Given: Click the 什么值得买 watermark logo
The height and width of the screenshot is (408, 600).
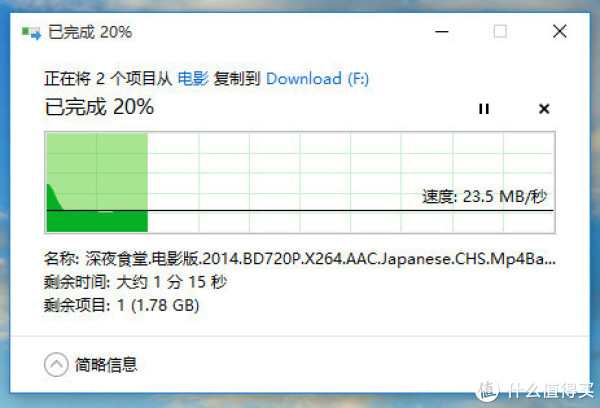Looking at the screenshot, I should (x=534, y=390).
